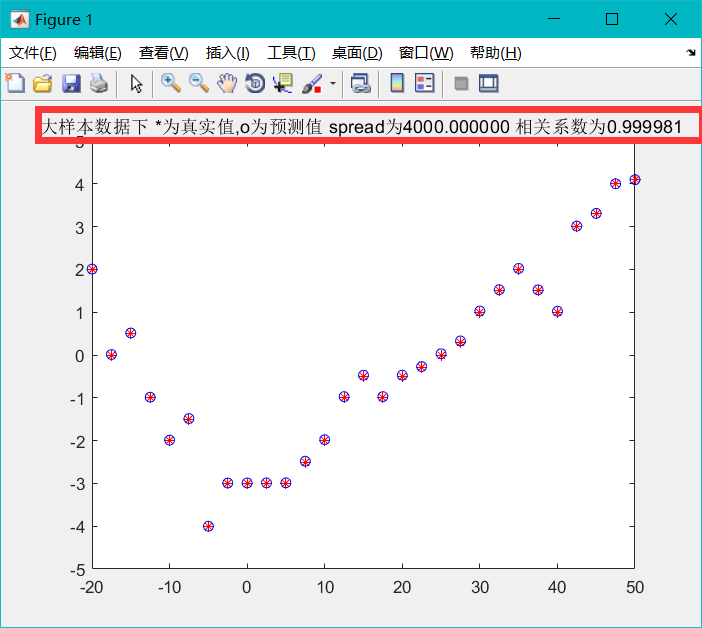Open the 窗口(W) menu
The width and height of the screenshot is (702, 628).
pos(426,53)
